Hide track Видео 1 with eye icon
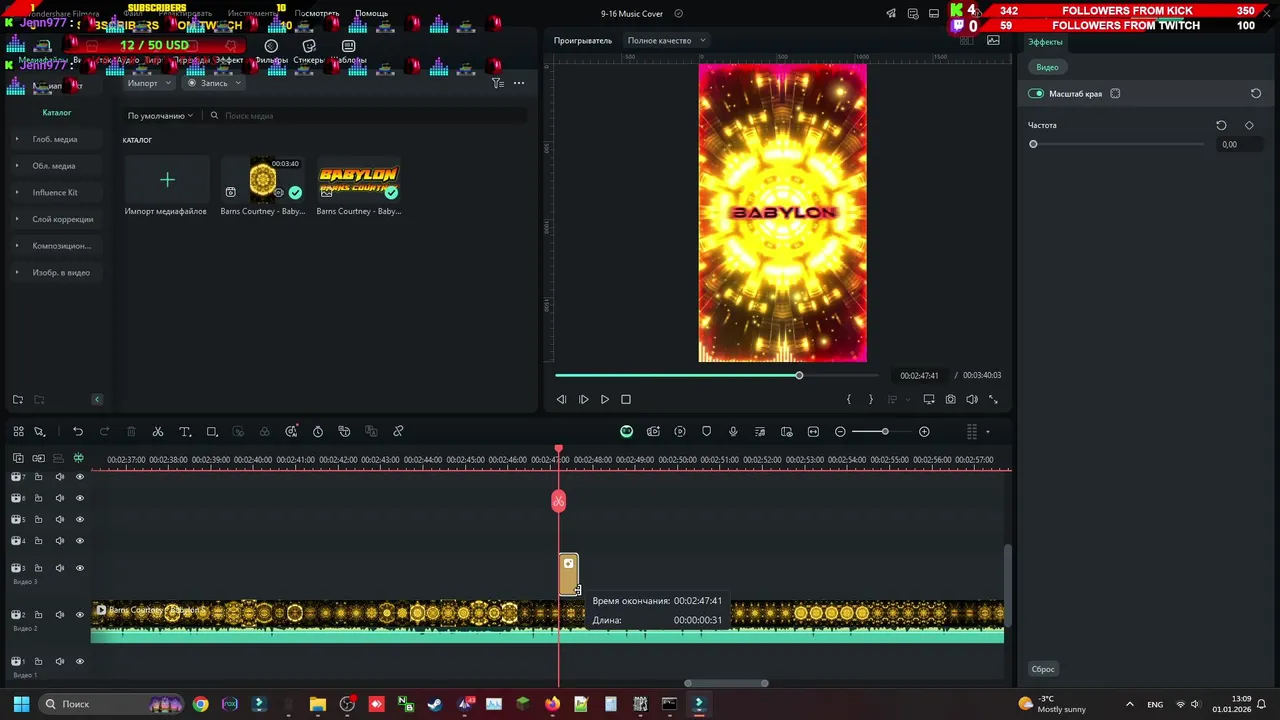The width and height of the screenshot is (1280, 720). point(80,662)
